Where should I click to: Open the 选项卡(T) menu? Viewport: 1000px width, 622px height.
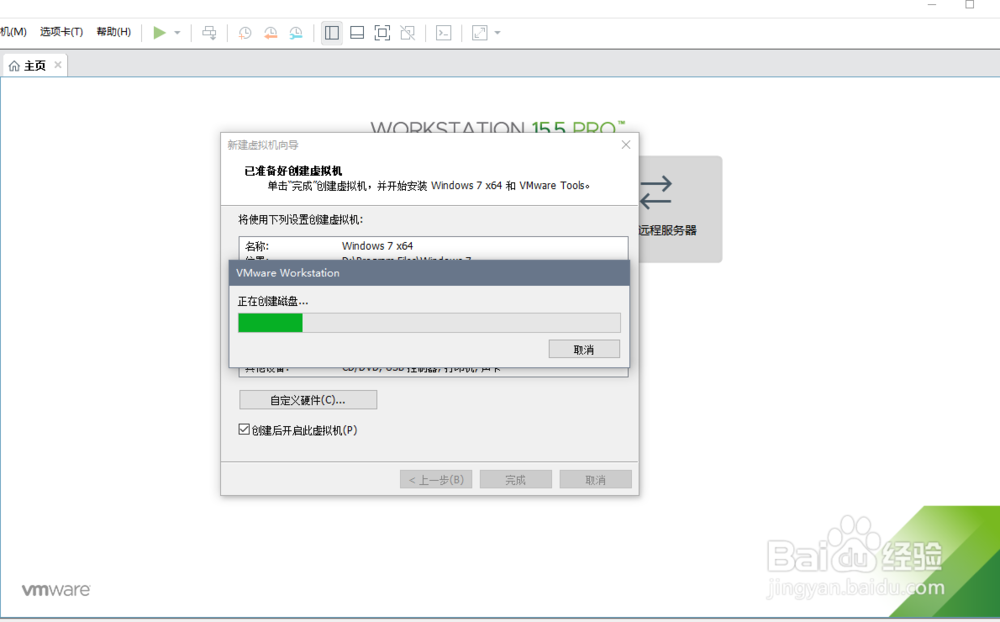click(x=61, y=32)
